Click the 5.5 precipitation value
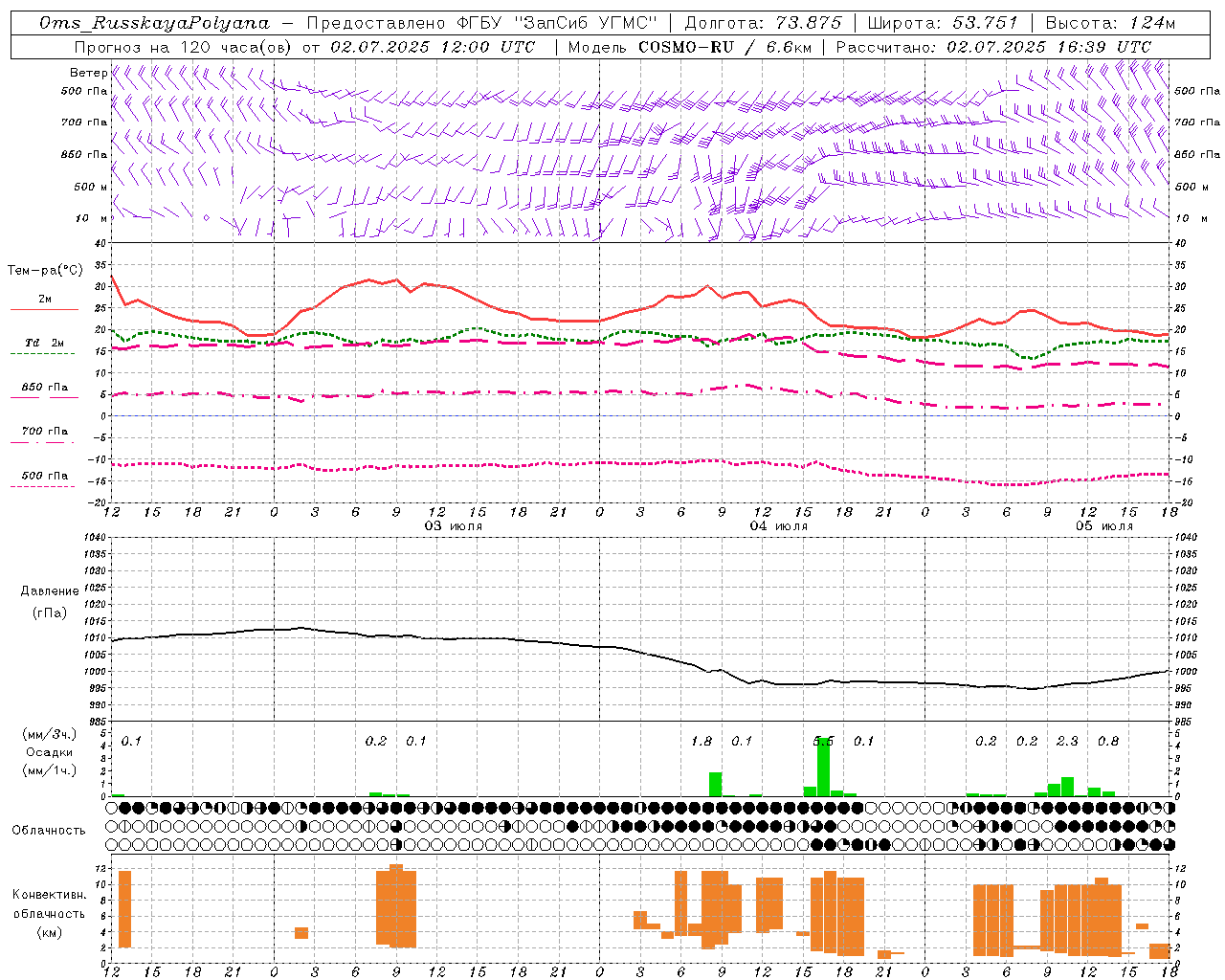Image resolution: width=1225 pixels, height=980 pixels. (x=823, y=741)
